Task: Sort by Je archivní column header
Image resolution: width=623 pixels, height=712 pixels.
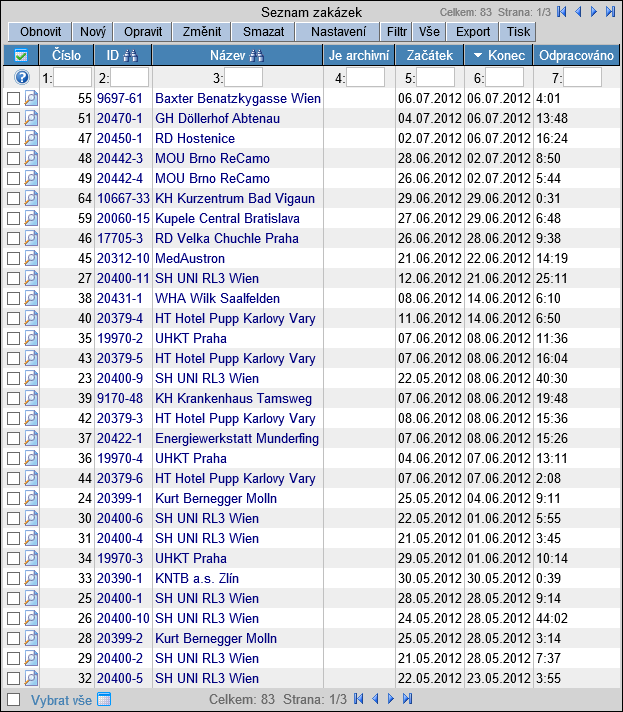Action: point(359,55)
